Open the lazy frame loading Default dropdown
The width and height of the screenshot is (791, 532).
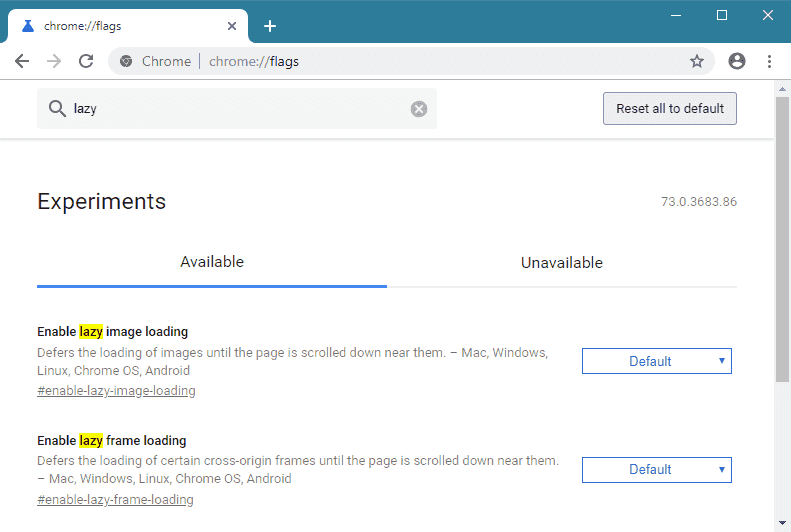pyautogui.click(x=657, y=469)
